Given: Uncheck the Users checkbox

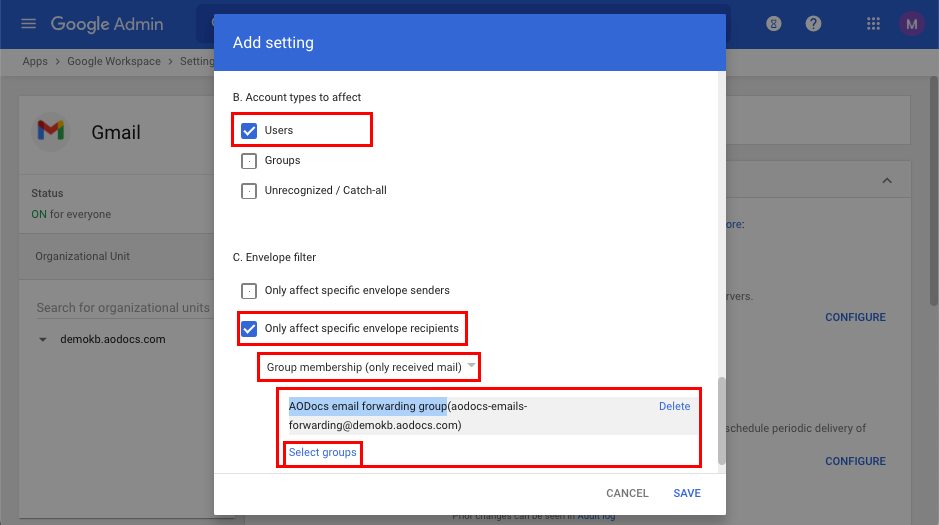Looking at the screenshot, I should 249,131.
